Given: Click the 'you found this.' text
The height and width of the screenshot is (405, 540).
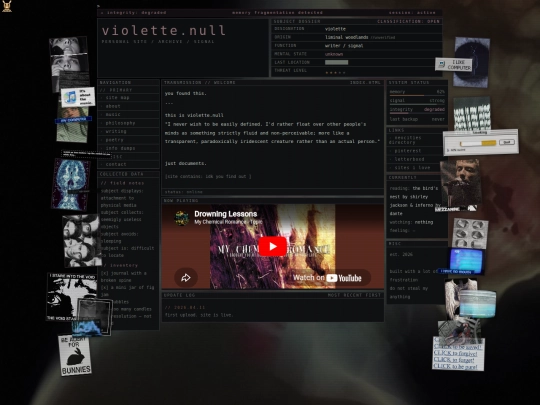Looking at the screenshot, I should click(x=186, y=93).
